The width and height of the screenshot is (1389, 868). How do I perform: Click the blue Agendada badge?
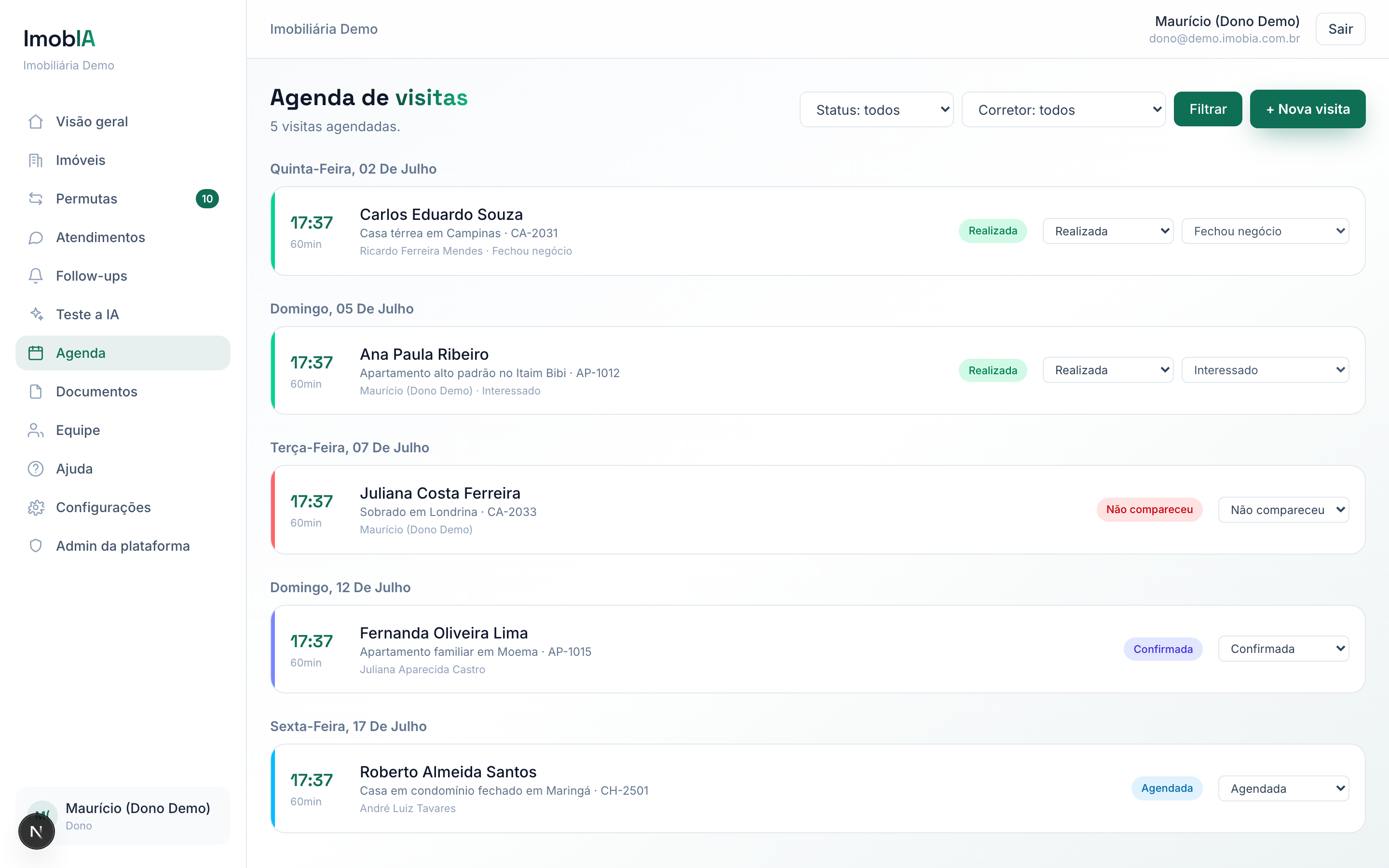1167,788
